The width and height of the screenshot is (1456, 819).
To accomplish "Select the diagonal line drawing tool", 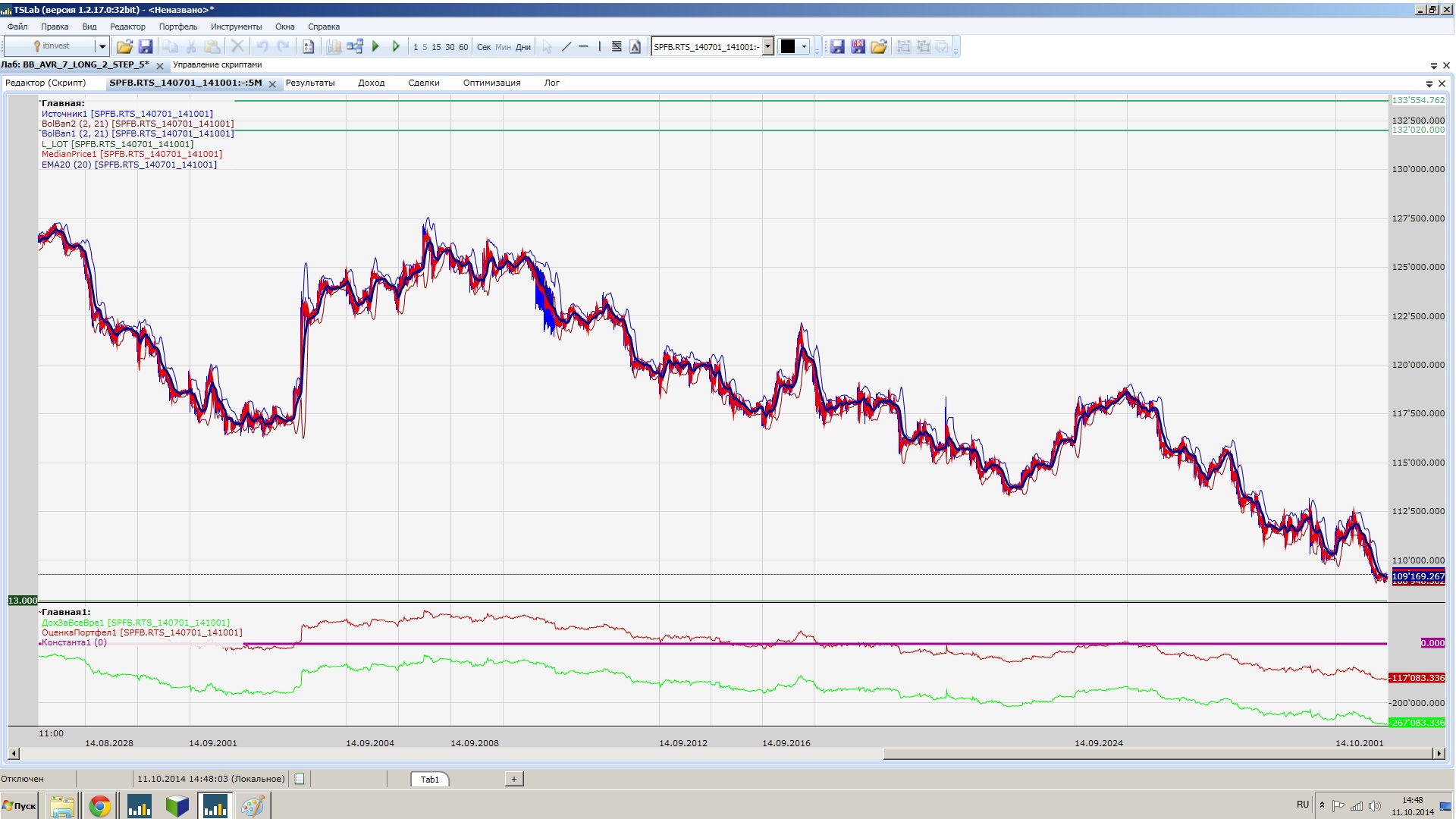I will pyautogui.click(x=566, y=47).
